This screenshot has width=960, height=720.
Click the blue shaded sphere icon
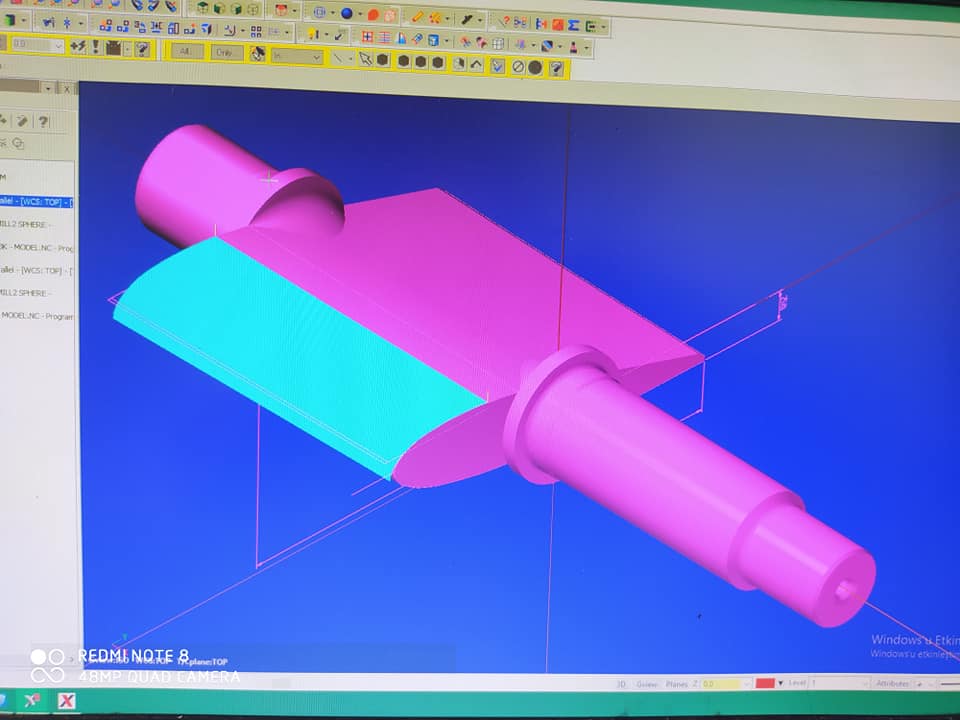[x=347, y=13]
